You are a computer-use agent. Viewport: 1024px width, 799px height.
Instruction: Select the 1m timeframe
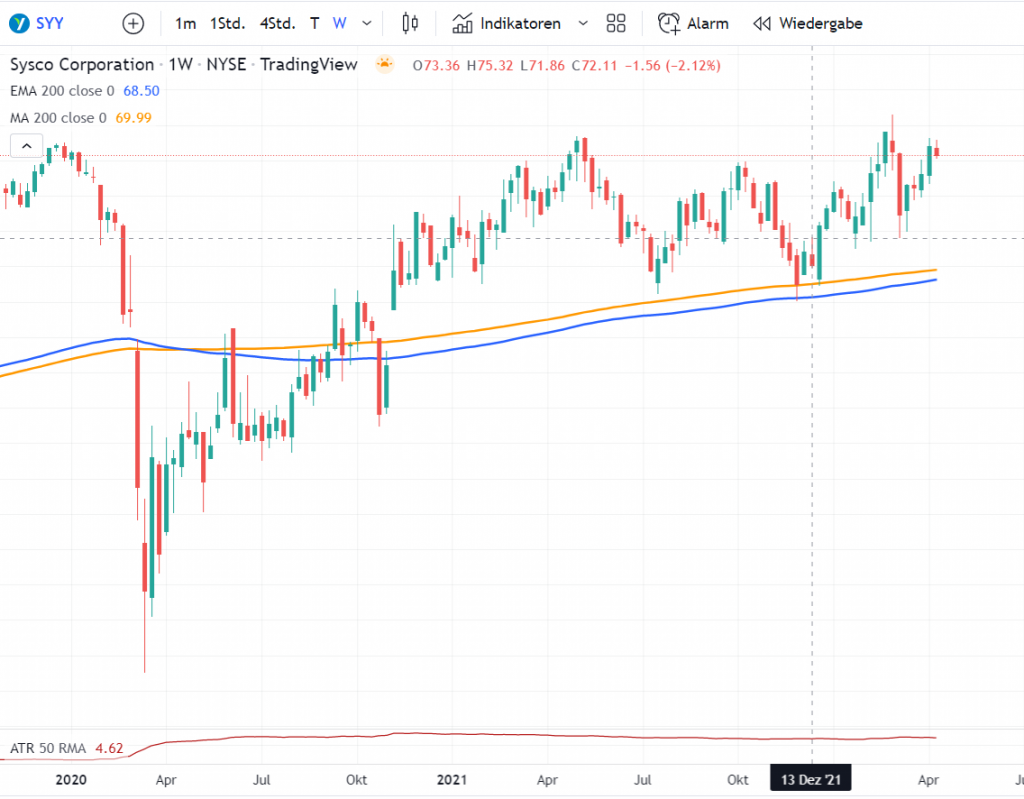(185, 23)
